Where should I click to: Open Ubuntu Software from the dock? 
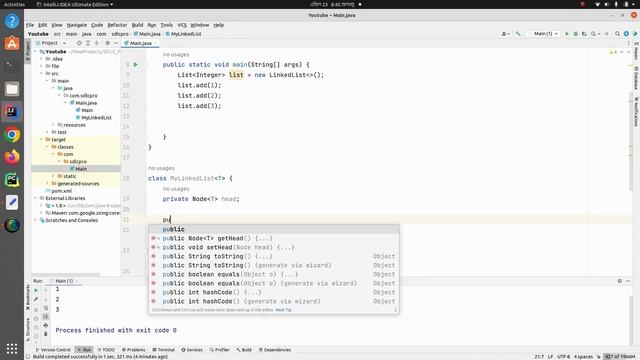coord(12,43)
